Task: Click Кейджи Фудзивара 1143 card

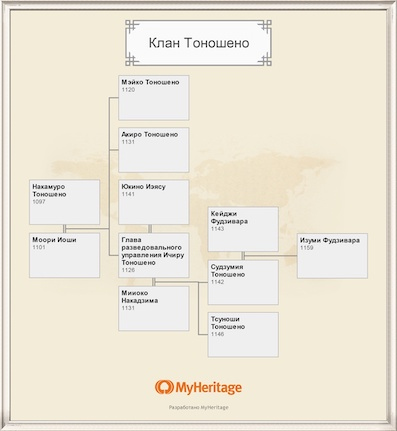Action: pyautogui.click(x=243, y=229)
